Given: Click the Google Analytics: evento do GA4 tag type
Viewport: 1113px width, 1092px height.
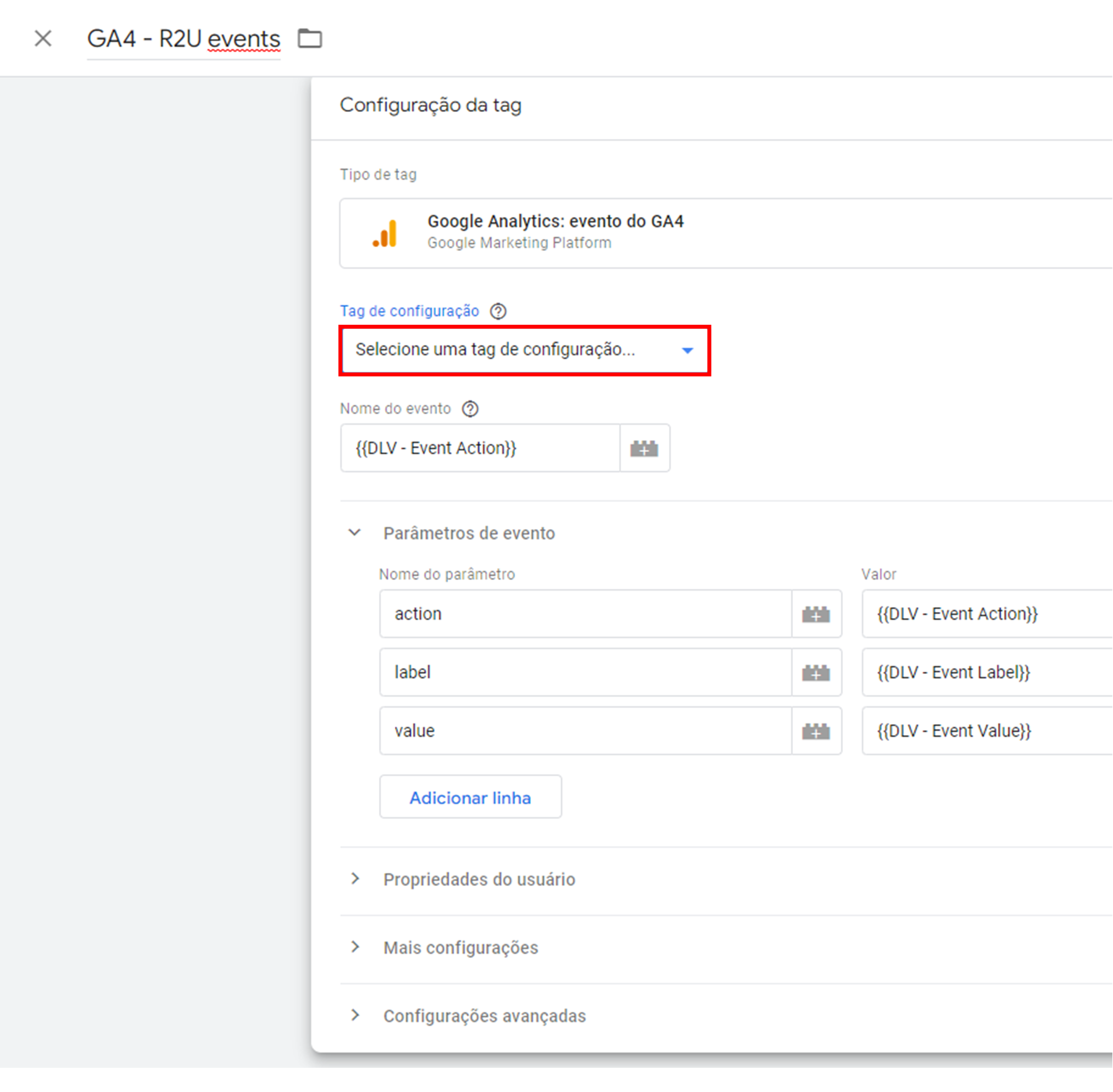Looking at the screenshot, I should click(726, 233).
